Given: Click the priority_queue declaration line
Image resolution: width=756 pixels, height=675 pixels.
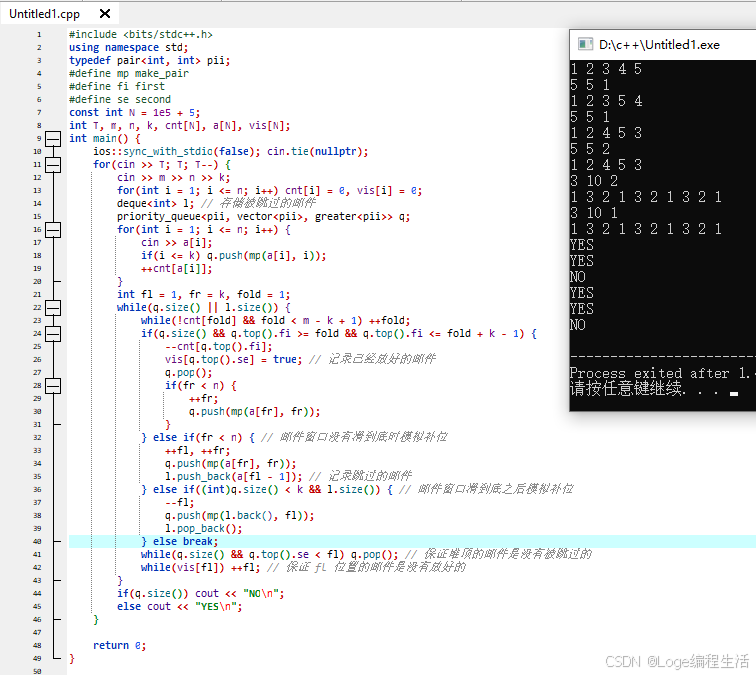Looking at the screenshot, I should (x=263, y=216).
